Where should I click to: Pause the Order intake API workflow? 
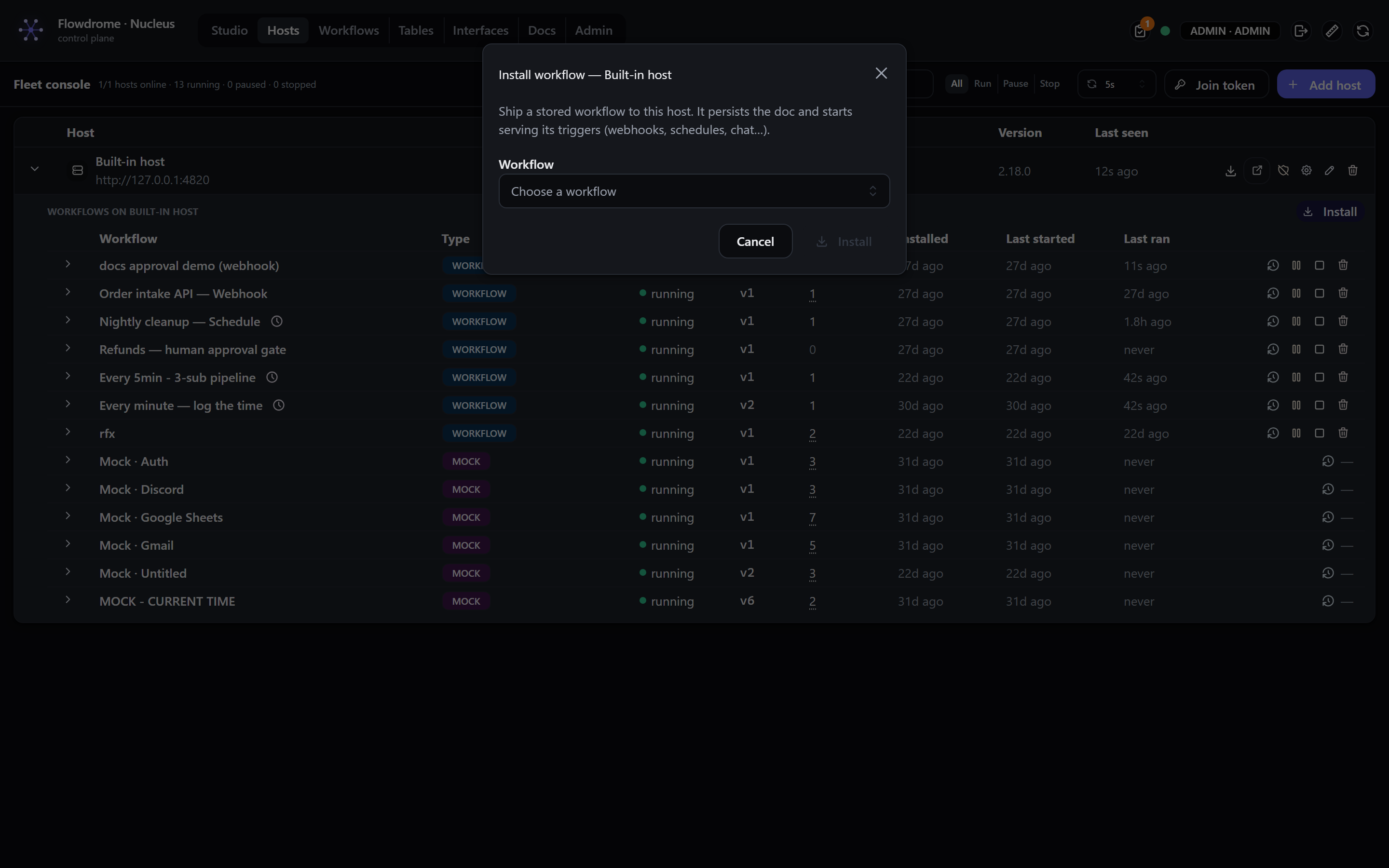pyautogui.click(x=1296, y=293)
